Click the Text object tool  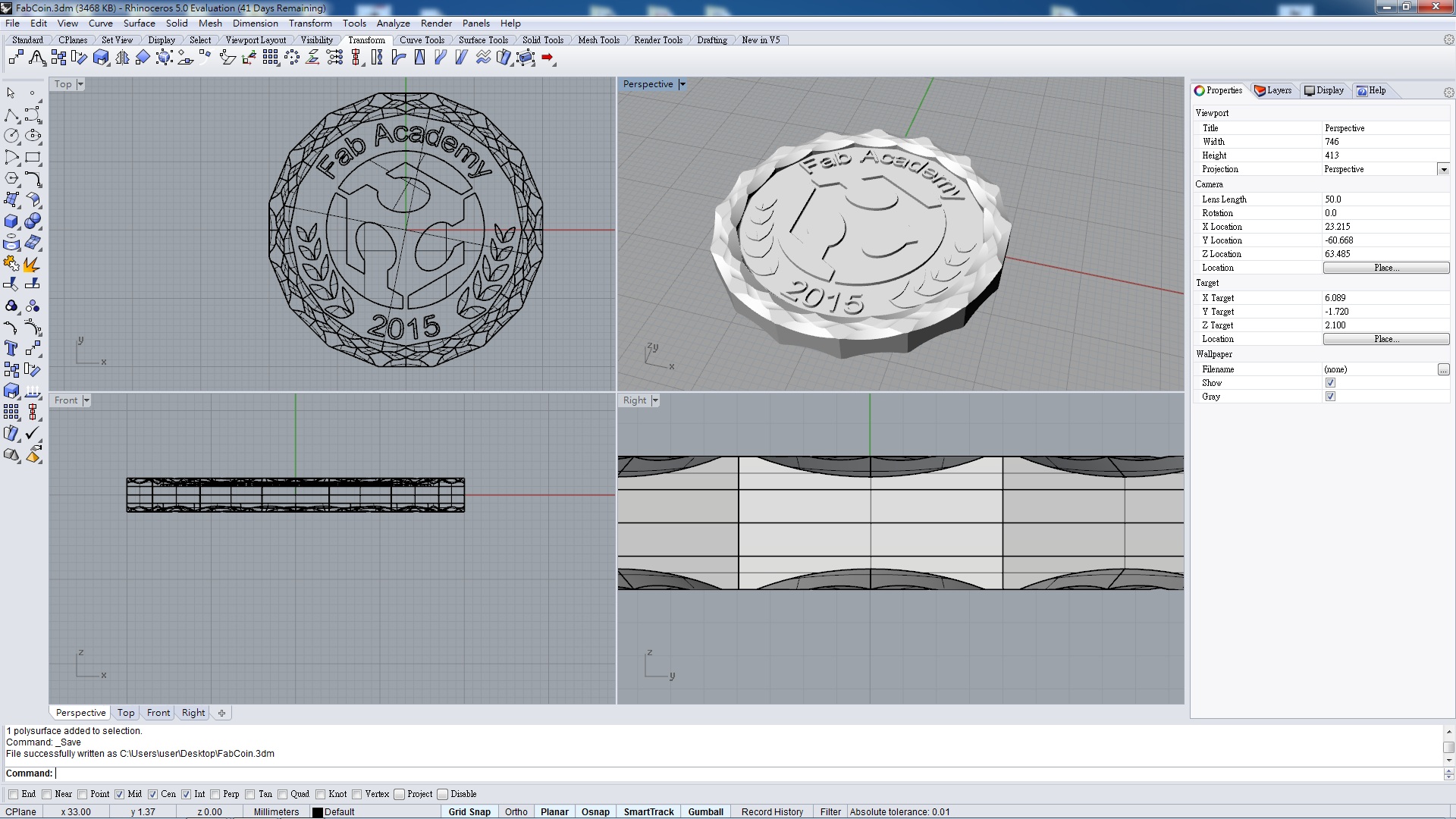pos(11,348)
